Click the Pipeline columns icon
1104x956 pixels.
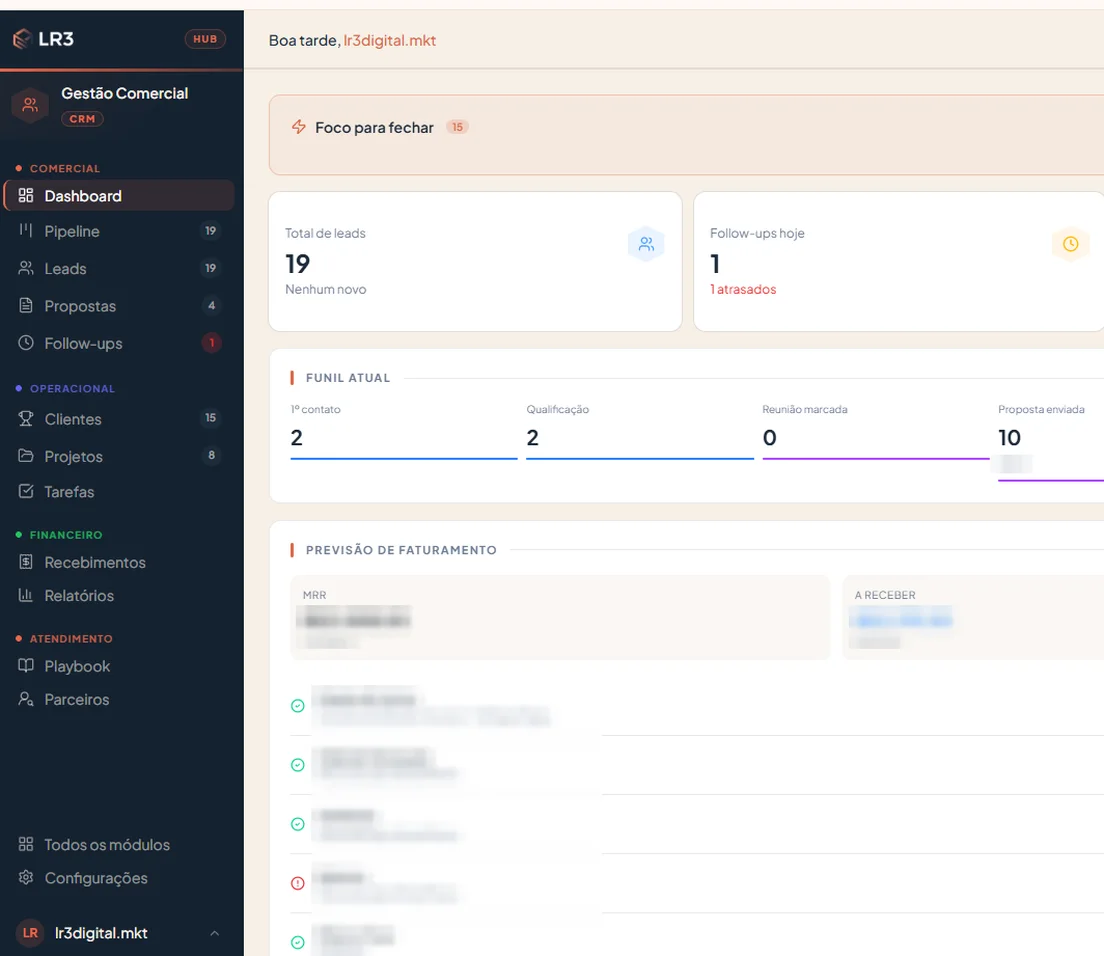[26, 230]
